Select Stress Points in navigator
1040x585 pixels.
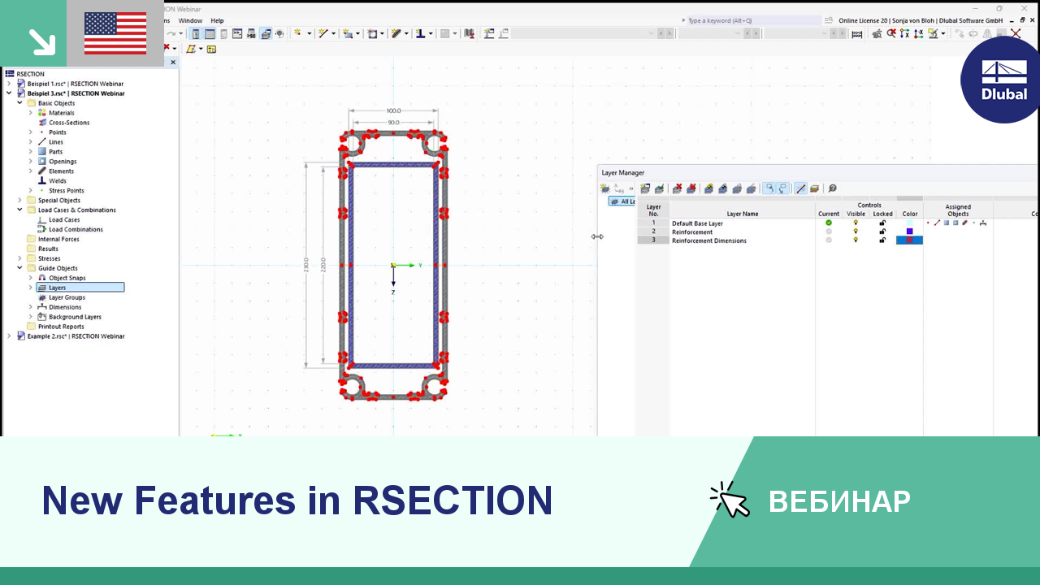[x=66, y=190]
